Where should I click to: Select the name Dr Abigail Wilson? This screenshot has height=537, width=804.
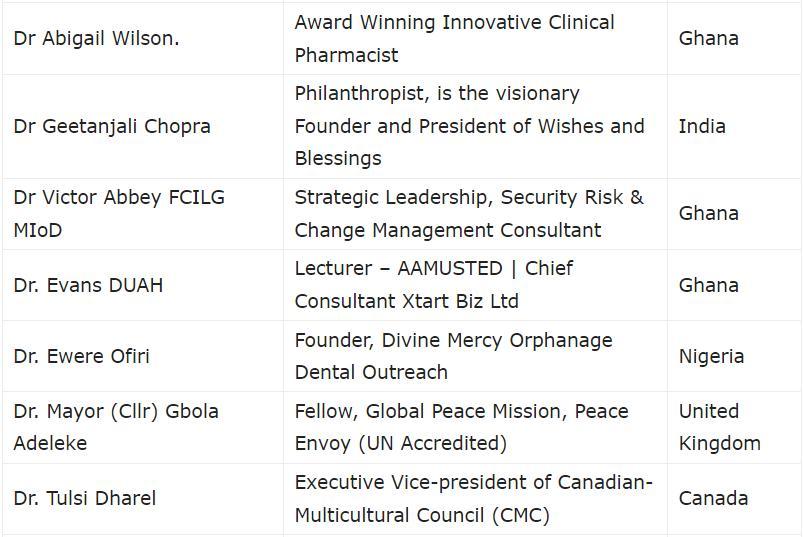[x=96, y=39]
